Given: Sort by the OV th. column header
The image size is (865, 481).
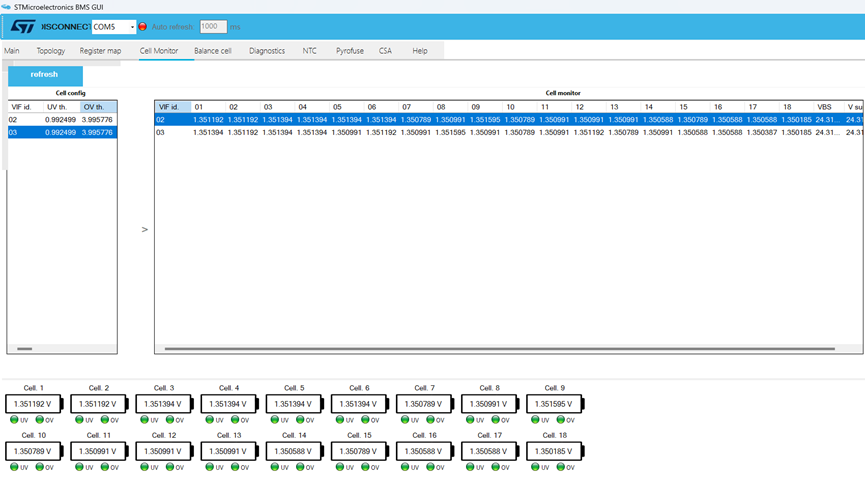Looking at the screenshot, I should click(97, 106).
